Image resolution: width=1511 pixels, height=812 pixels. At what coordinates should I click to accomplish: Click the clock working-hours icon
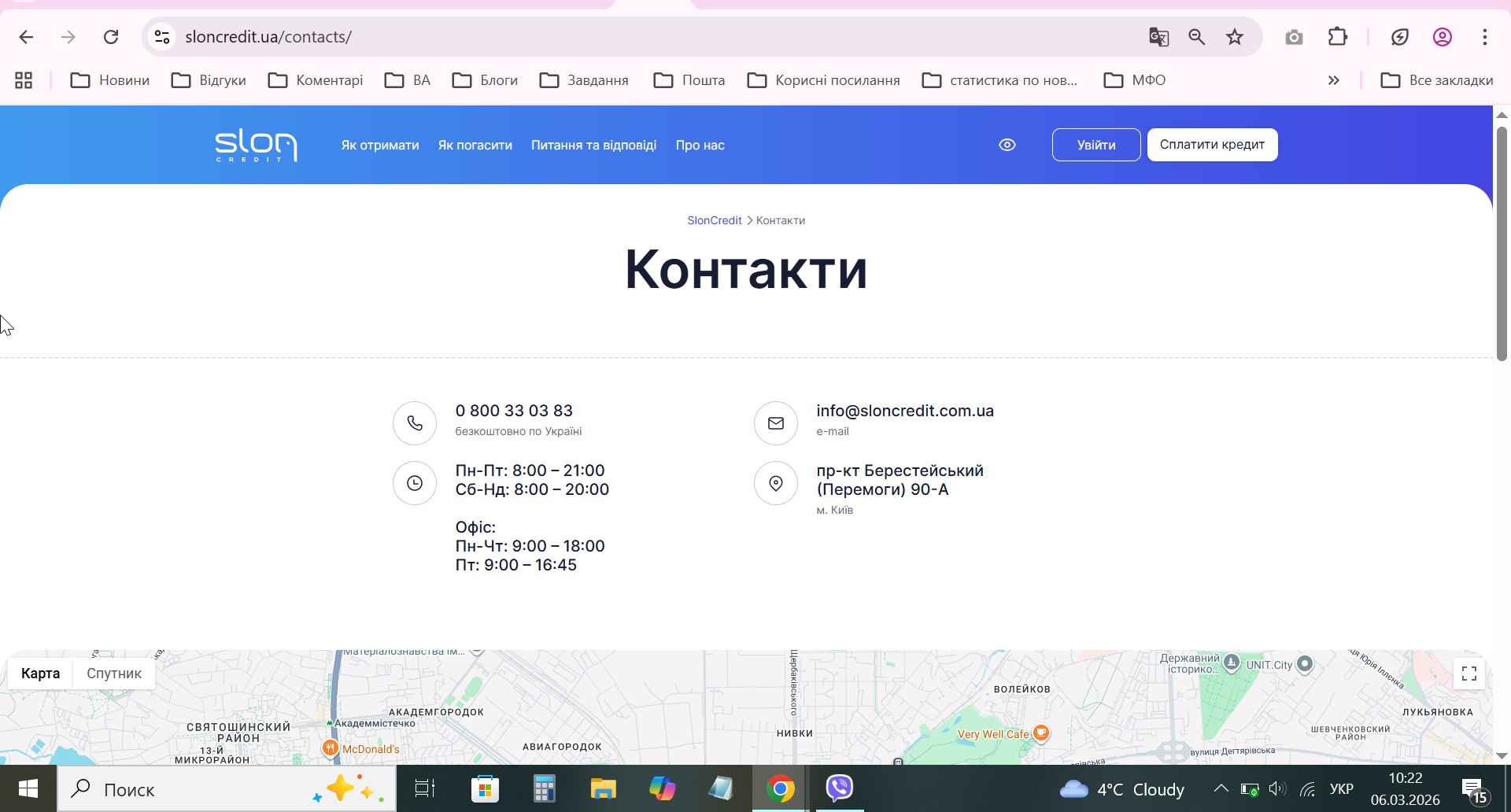point(415,483)
